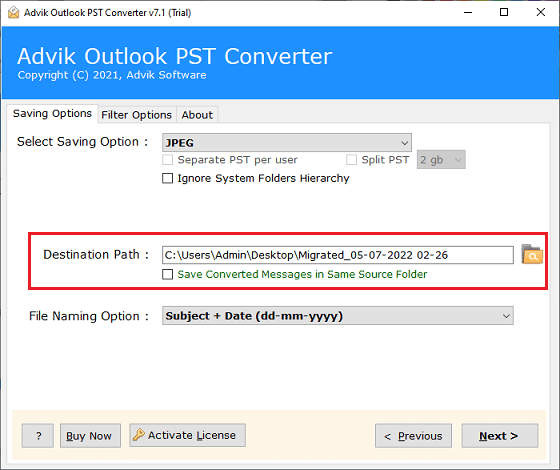560x470 pixels.
Task: Expand the File Naming Option dropdown
Action: tap(338, 315)
